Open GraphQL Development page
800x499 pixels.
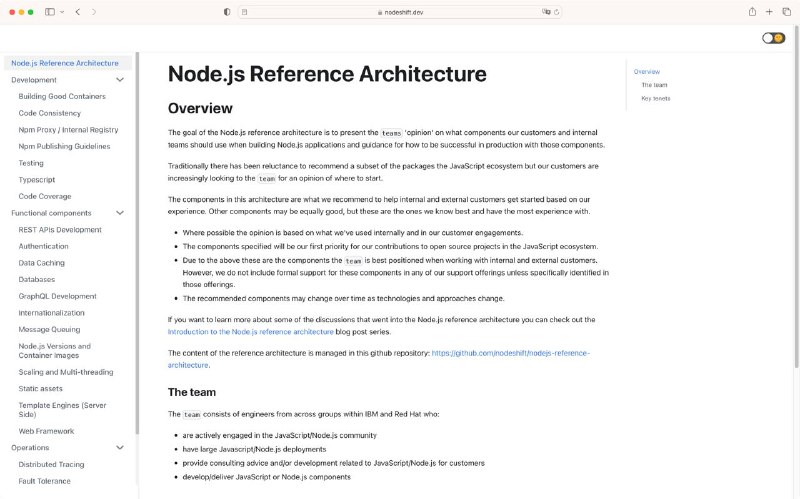57,296
